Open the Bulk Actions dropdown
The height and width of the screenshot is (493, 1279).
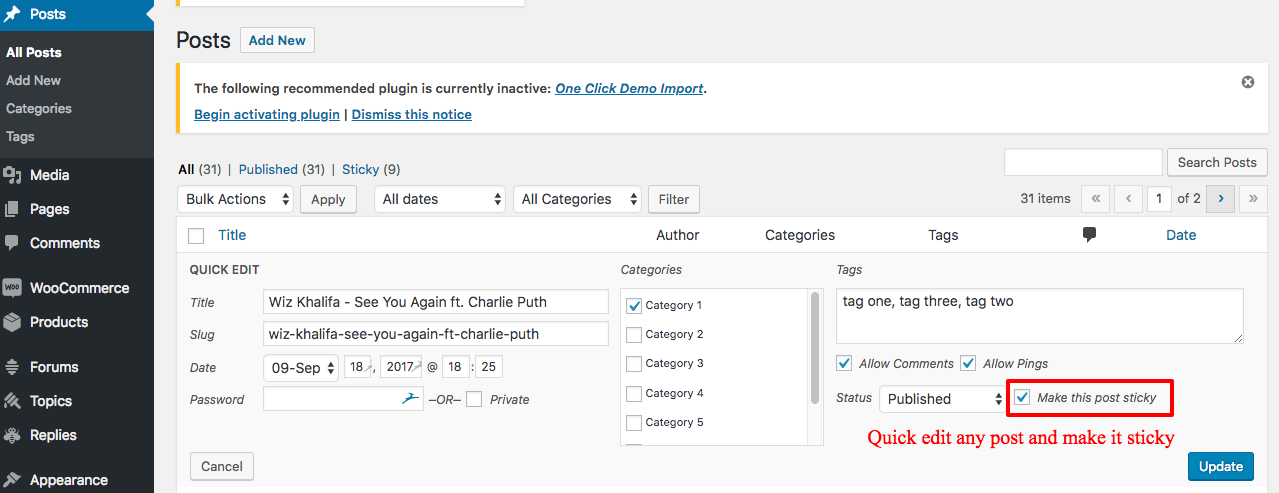(x=236, y=199)
